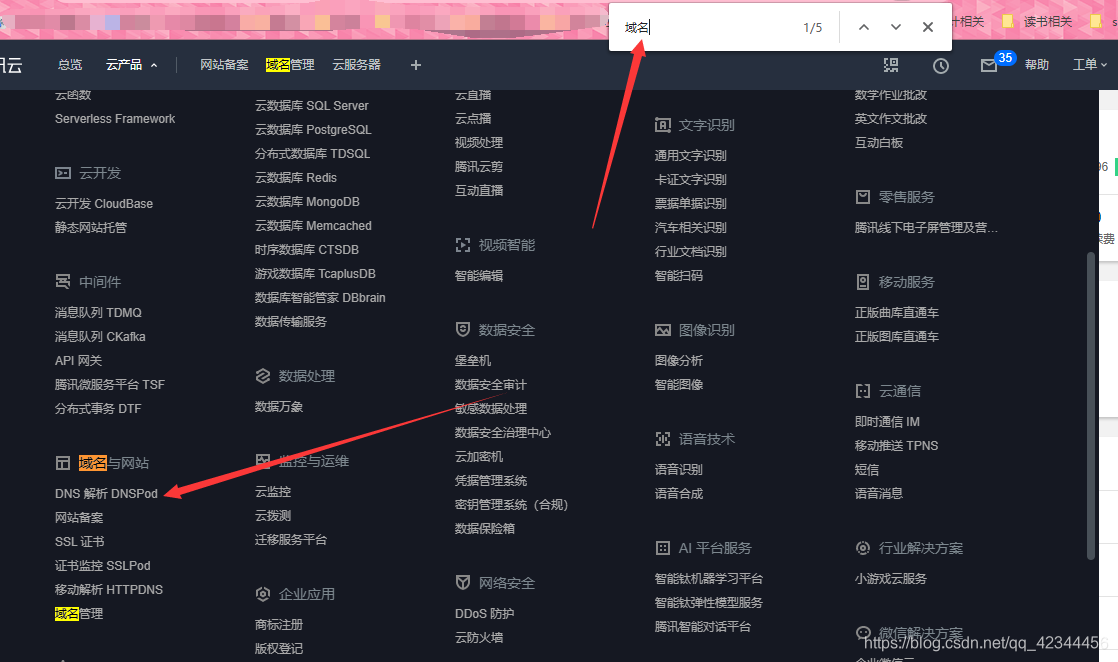Click the 数据安全 shield icon
The image size is (1118, 662).
(x=463, y=330)
